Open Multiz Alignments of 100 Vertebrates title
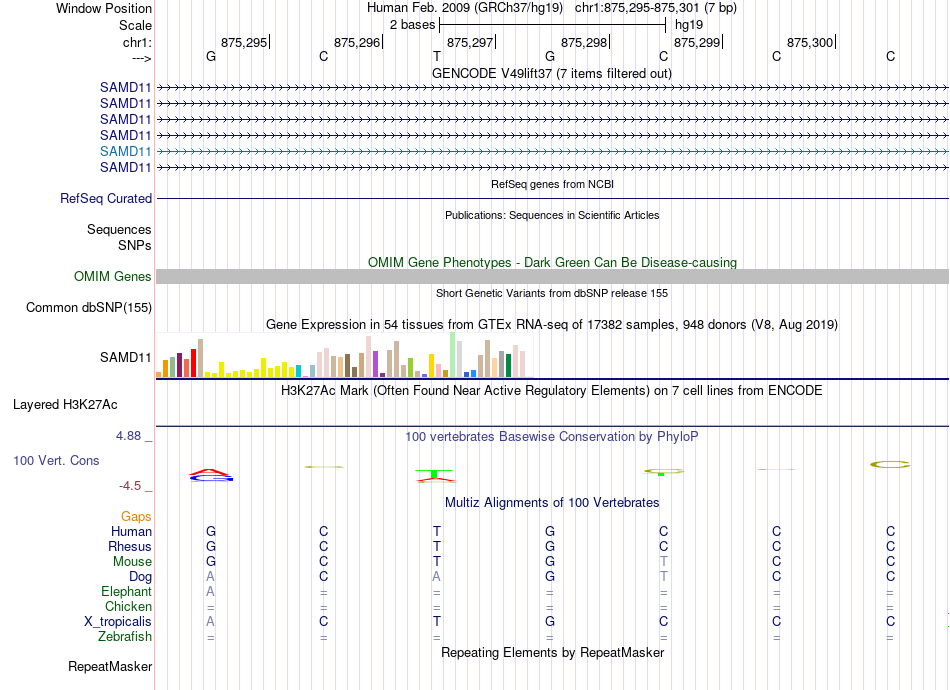 [552, 502]
